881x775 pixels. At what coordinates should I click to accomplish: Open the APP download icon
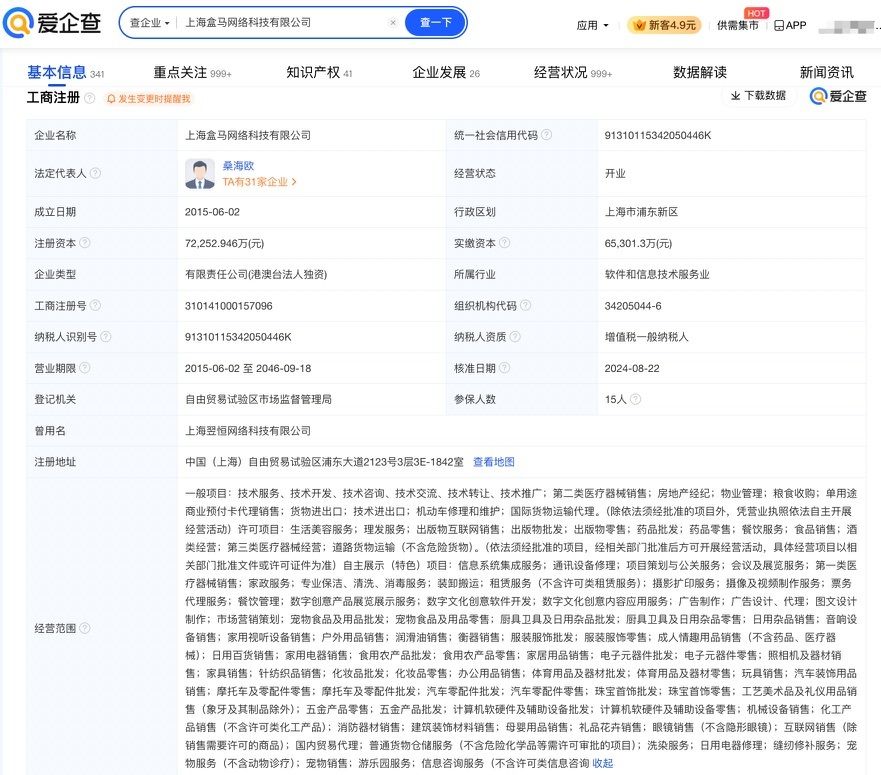pyautogui.click(x=790, y=25)
